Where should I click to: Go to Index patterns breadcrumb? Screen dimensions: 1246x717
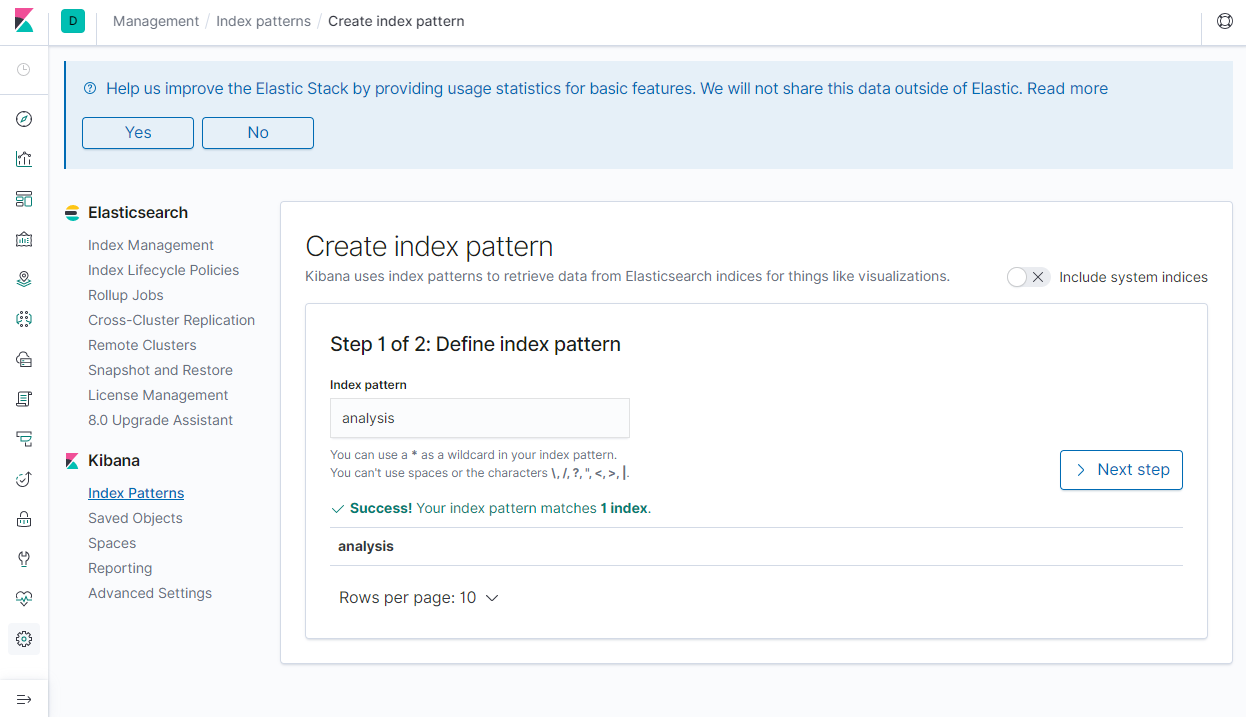263,21
